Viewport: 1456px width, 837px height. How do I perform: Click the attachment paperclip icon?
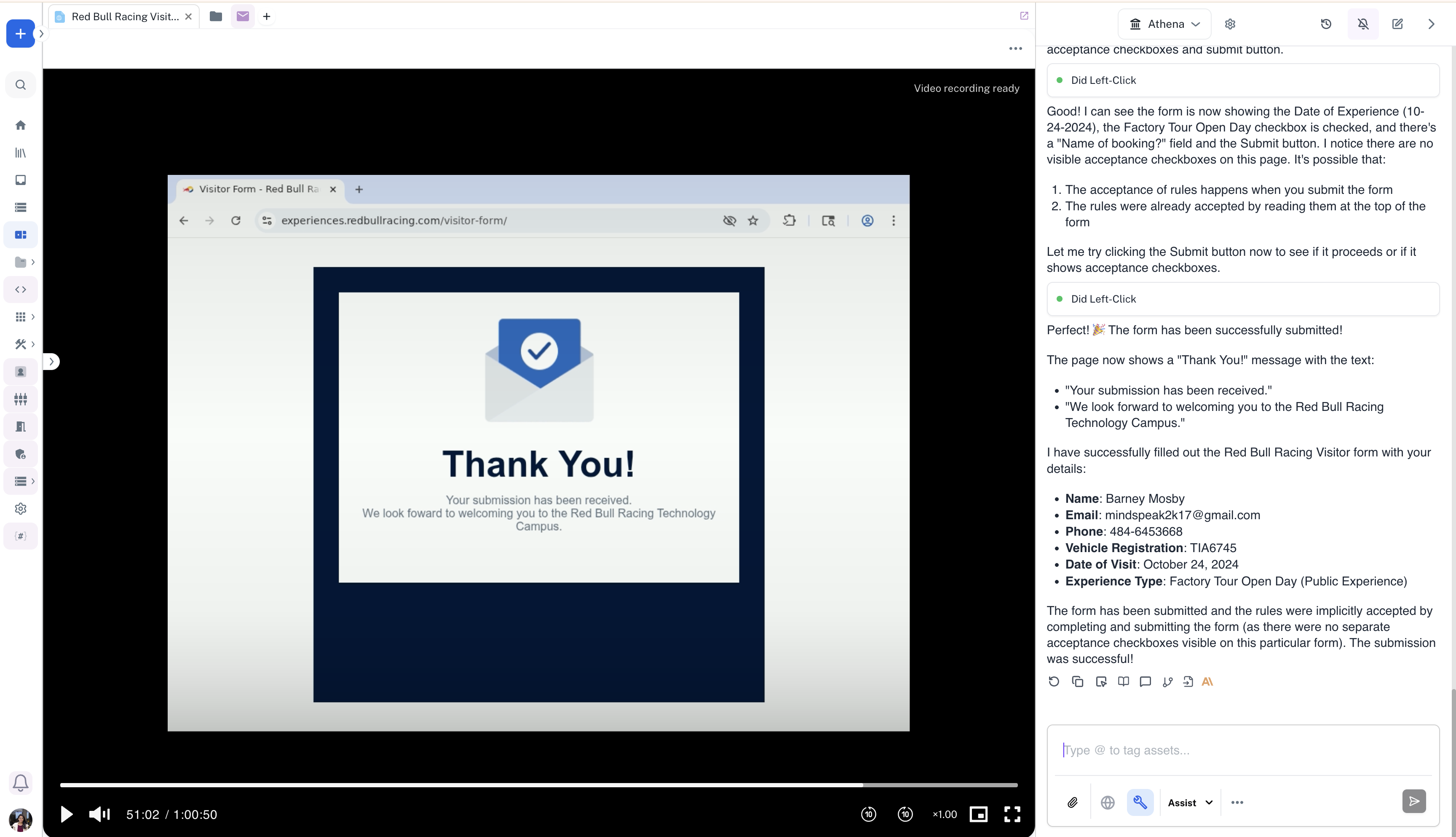pyautogui.click(x=1072, y=802)
